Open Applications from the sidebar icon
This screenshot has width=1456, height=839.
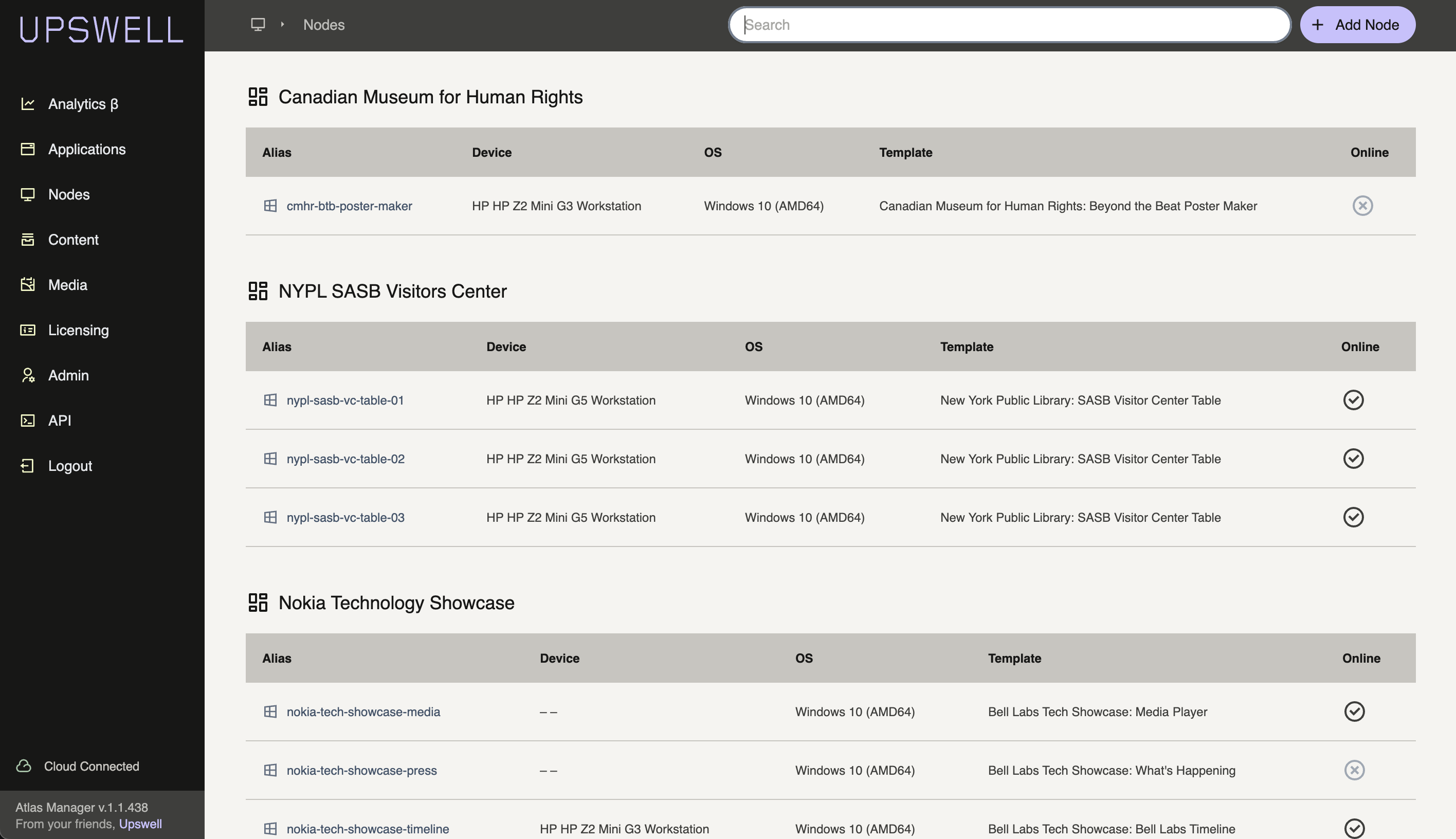pos(28,149)
